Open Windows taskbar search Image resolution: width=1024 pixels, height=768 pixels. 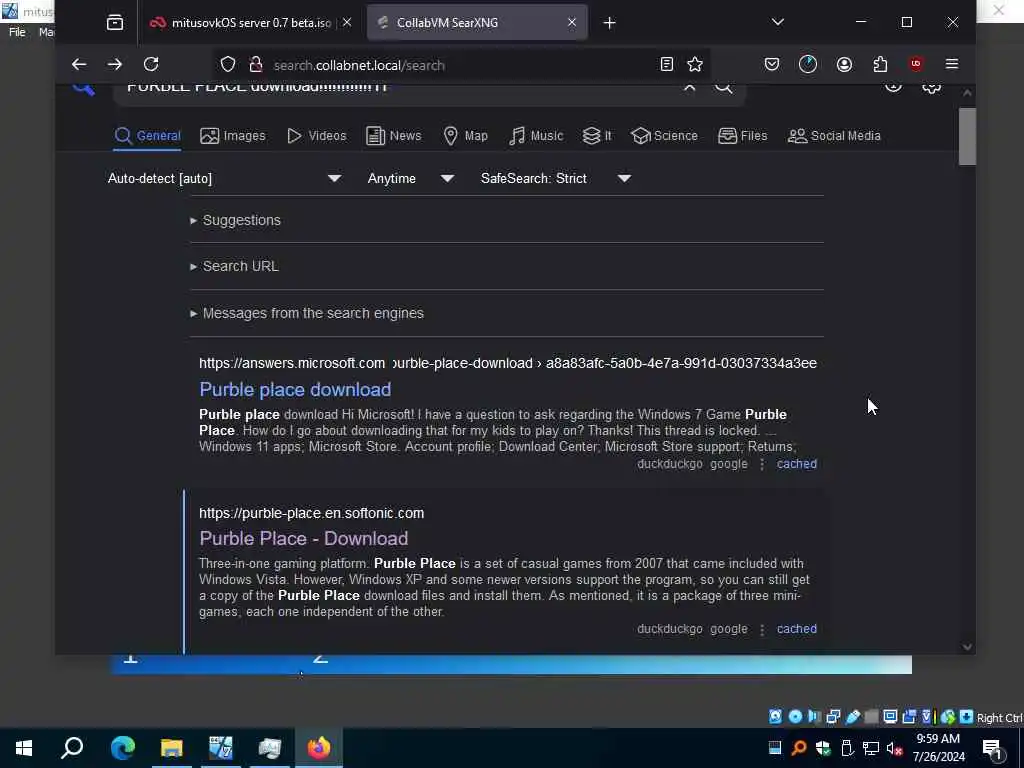(x=72, y=748)
